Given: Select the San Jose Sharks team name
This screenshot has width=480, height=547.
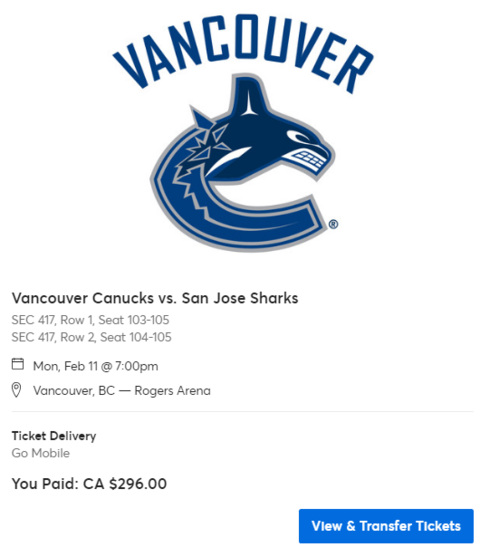Looking at the screenshot, I should point(240,298).
